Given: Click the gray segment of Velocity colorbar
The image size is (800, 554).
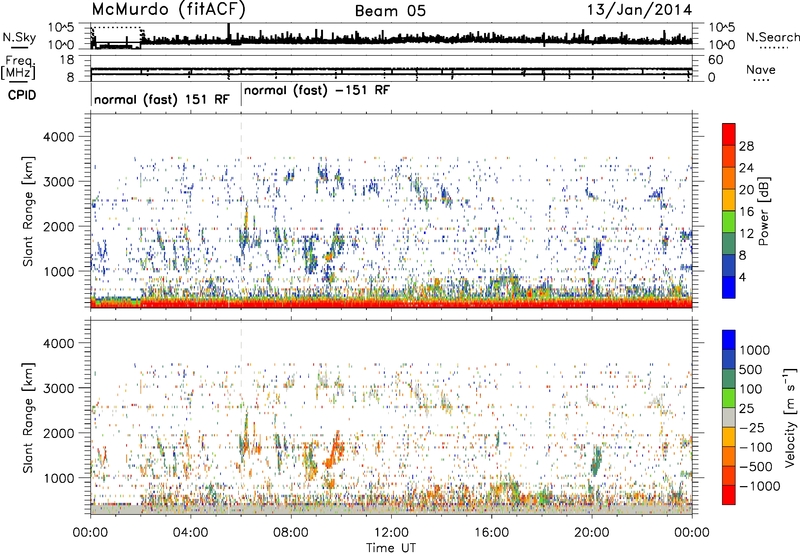Looking at the screenshot, I should pos(729,417).
